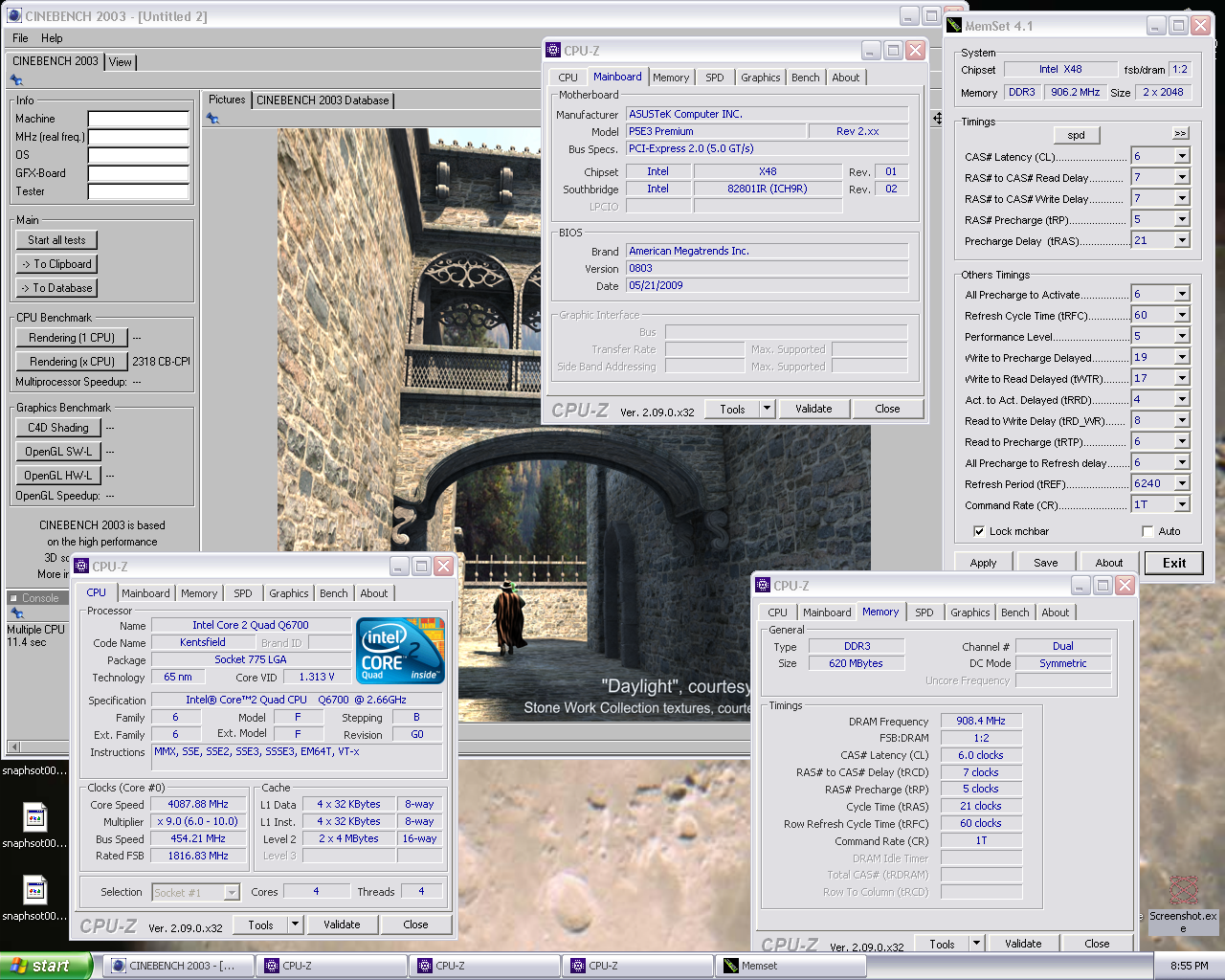Open Write to Precharge Delayed dropdown
This screenshot has width=1225, height=980.
pyautogui.click(x=1182, y=357)
